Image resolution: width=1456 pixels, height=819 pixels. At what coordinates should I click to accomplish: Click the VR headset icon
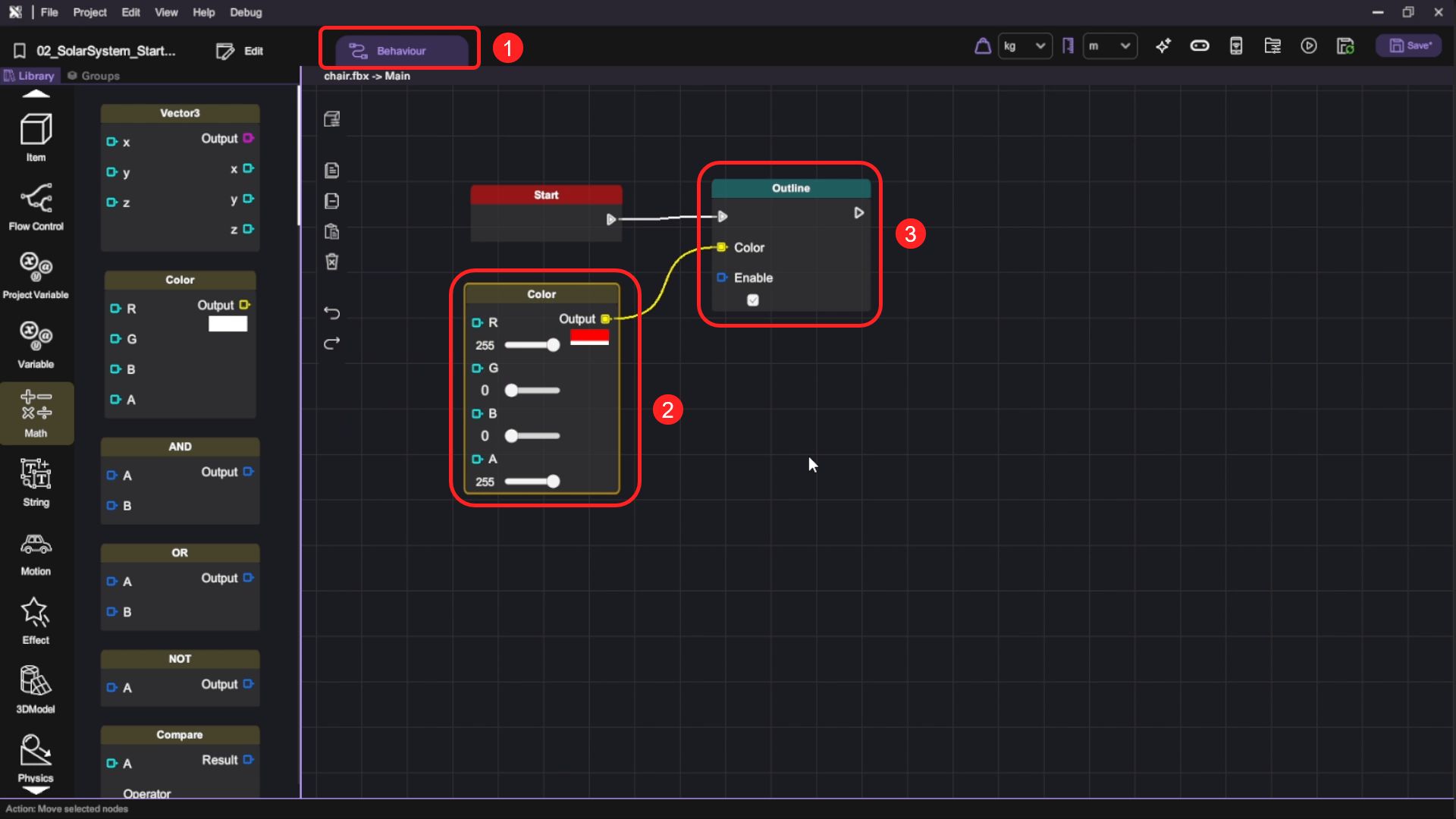(1200, 46)
